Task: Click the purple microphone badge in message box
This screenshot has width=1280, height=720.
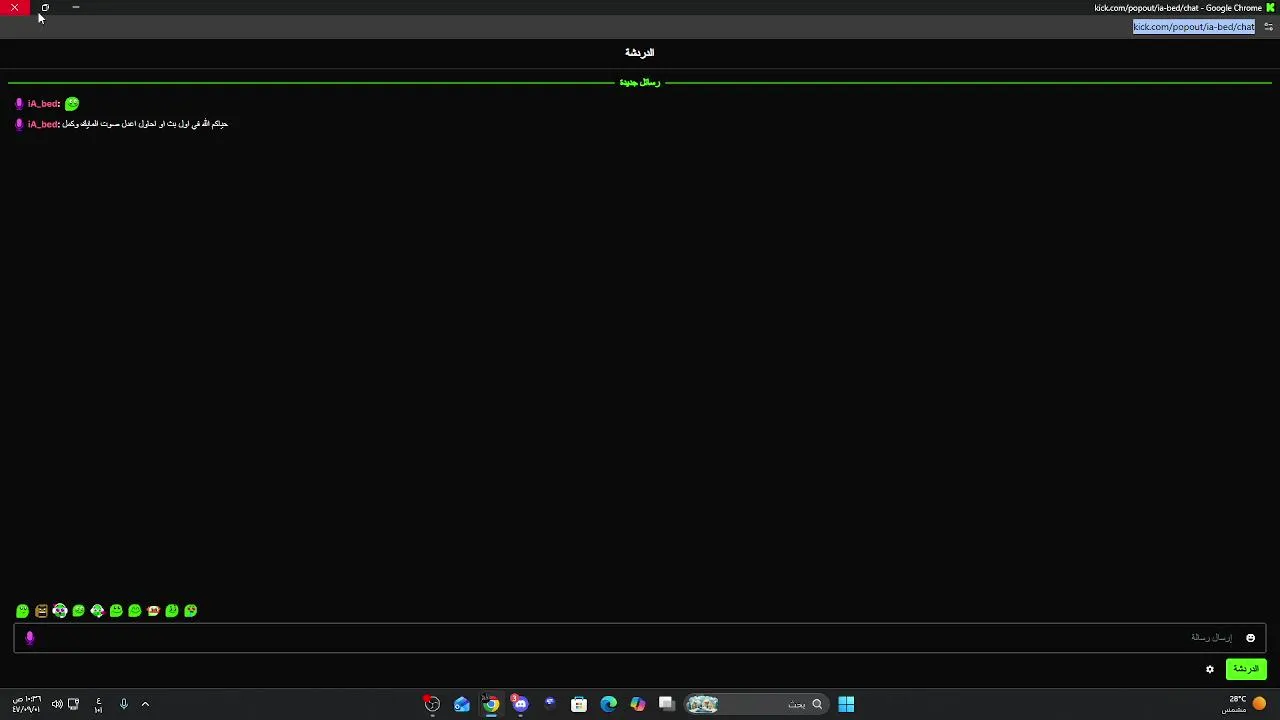Action: 30,637
